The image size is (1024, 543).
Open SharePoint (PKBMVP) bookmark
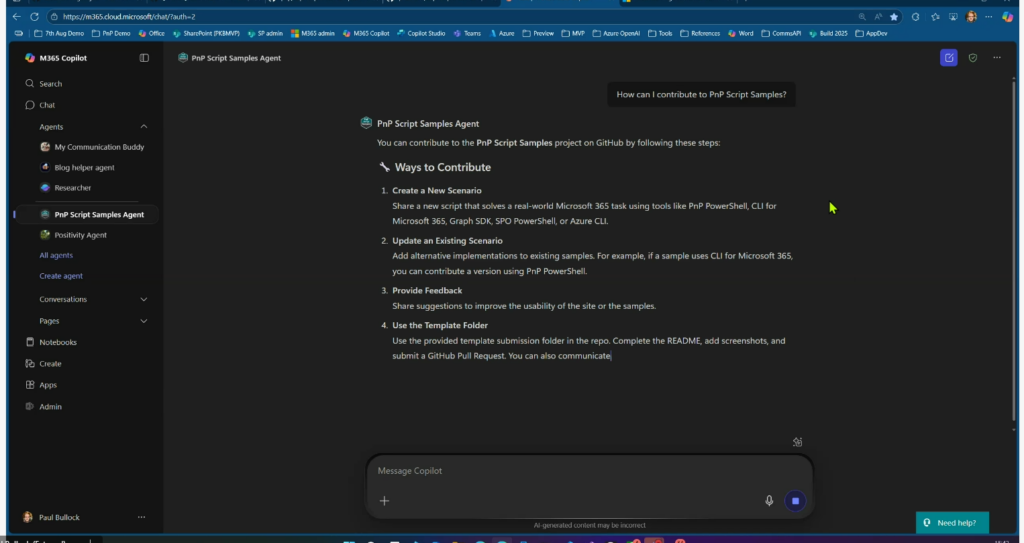click(x=207, y=33)
